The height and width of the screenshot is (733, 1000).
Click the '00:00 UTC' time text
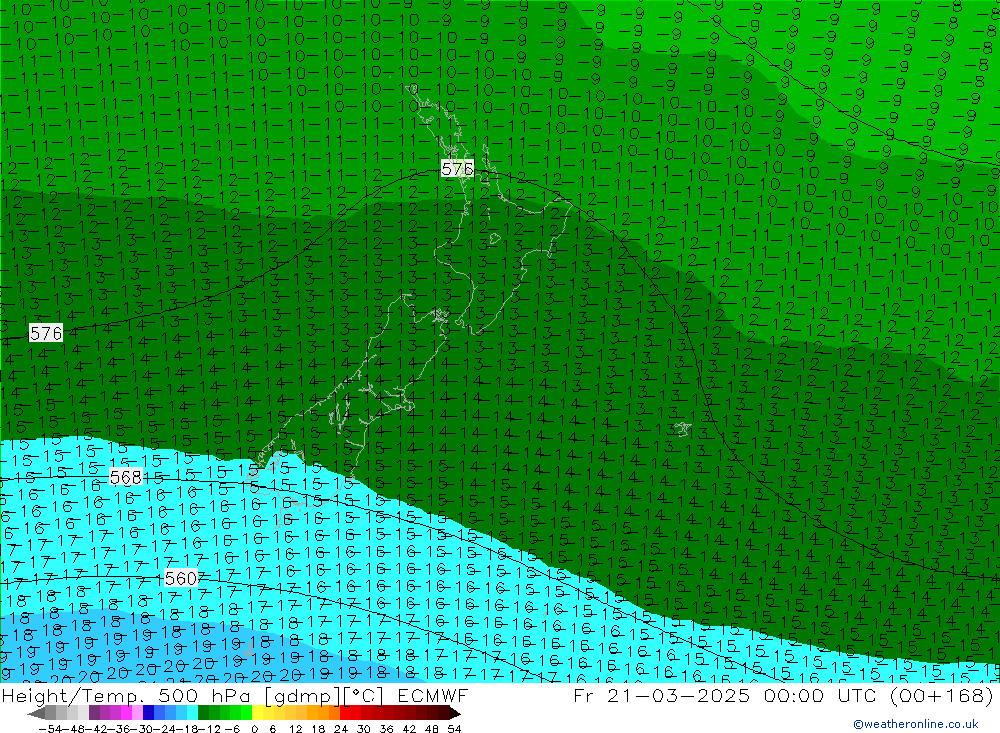pyautogui.click(x=819, y=695)
